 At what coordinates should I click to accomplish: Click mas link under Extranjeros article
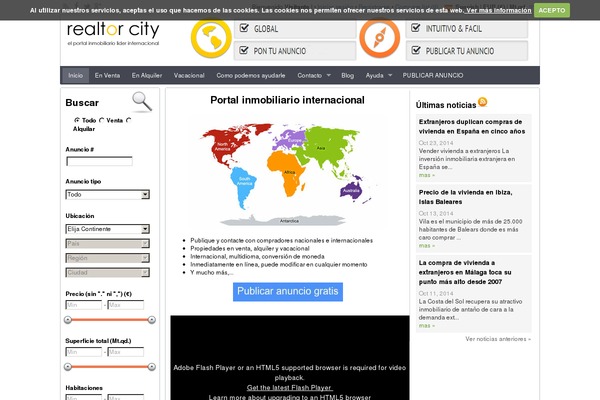427,175
